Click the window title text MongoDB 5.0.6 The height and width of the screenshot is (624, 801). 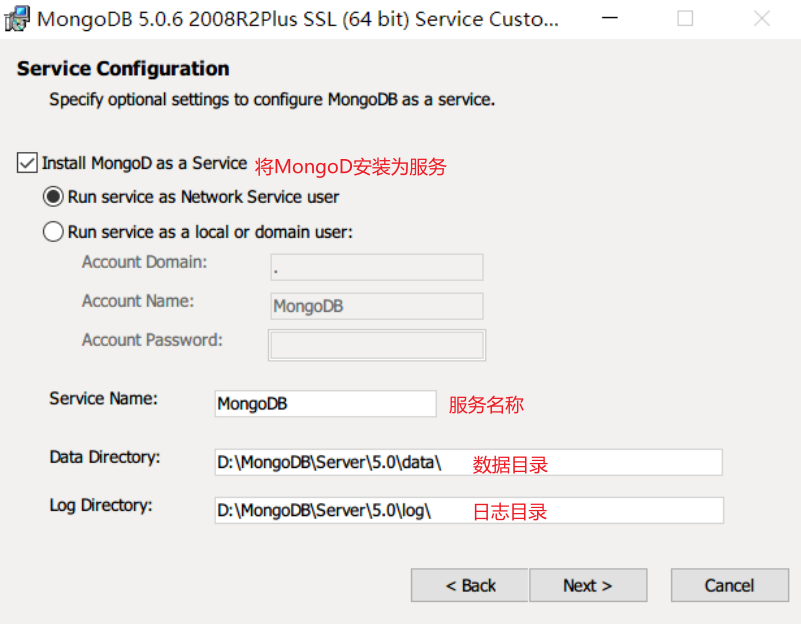coord(298,19)
